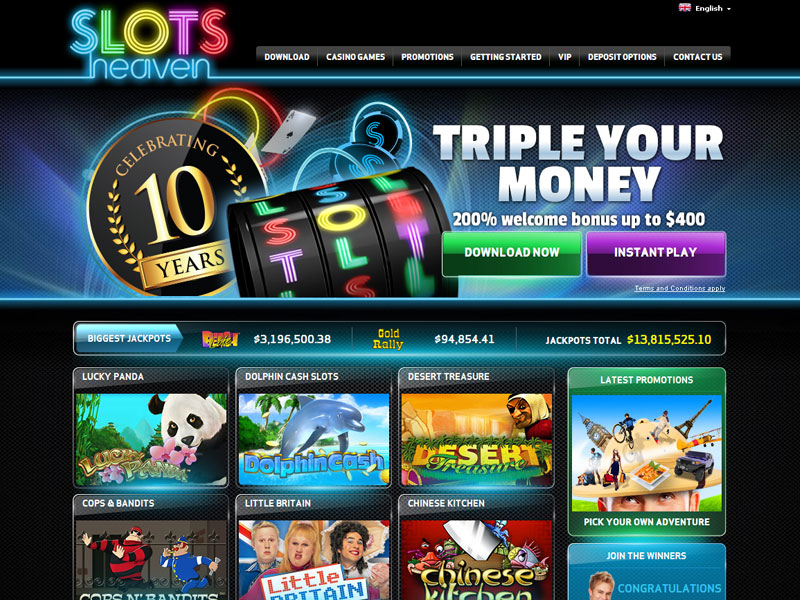Open the Download menu item
The width and height of the screenshot is (800, 600).
[x=287, y=57]
